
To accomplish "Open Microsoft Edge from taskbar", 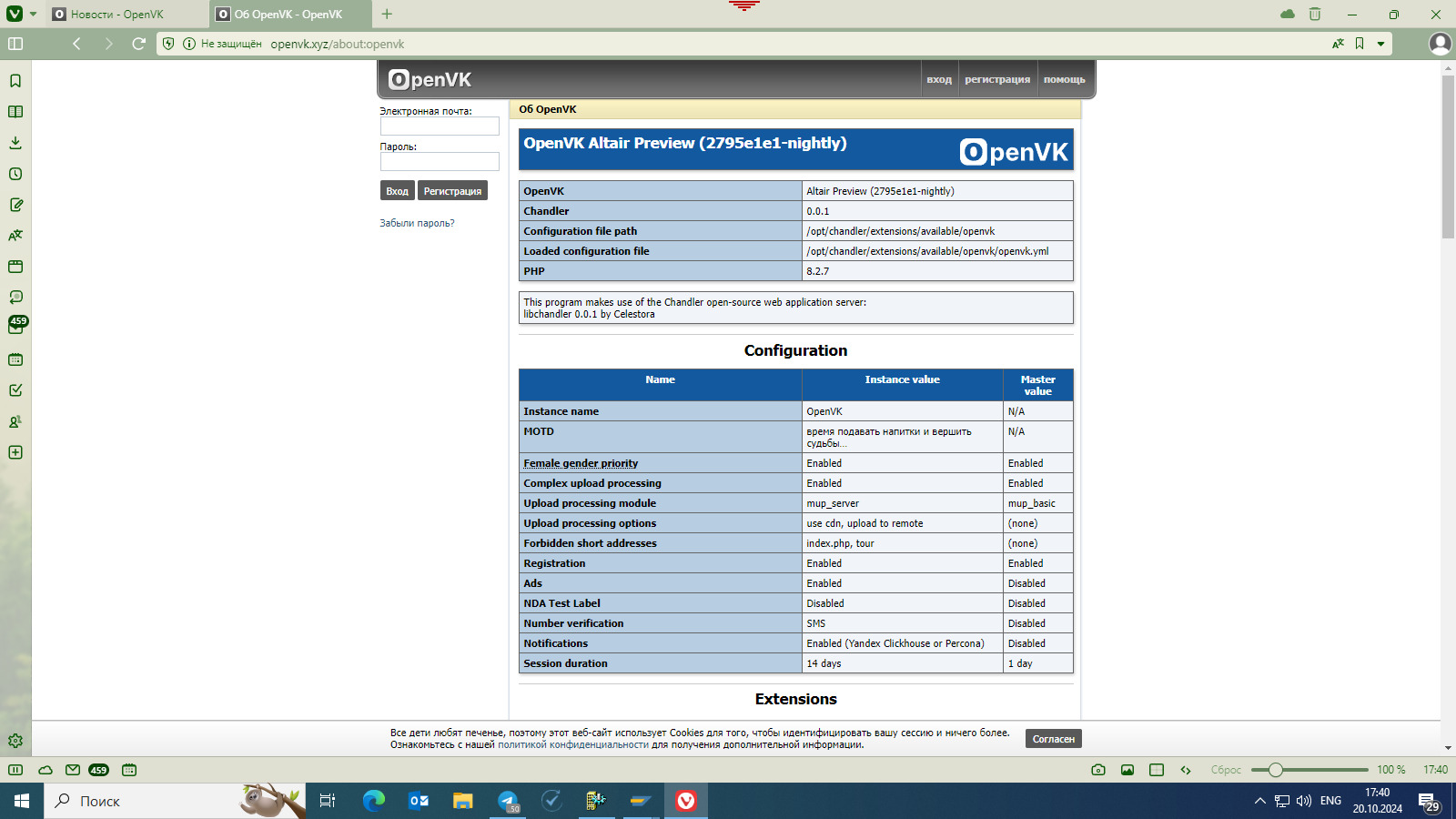I will point(374,801).
